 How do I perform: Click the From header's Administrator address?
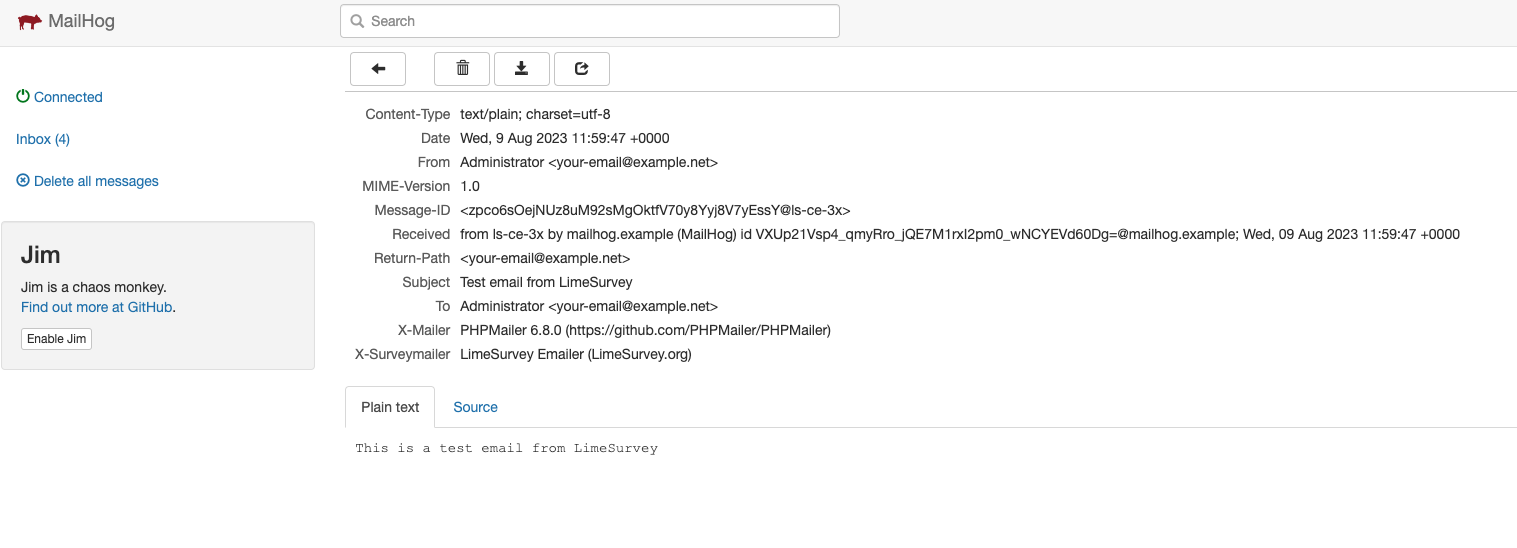tap(589, 162)
